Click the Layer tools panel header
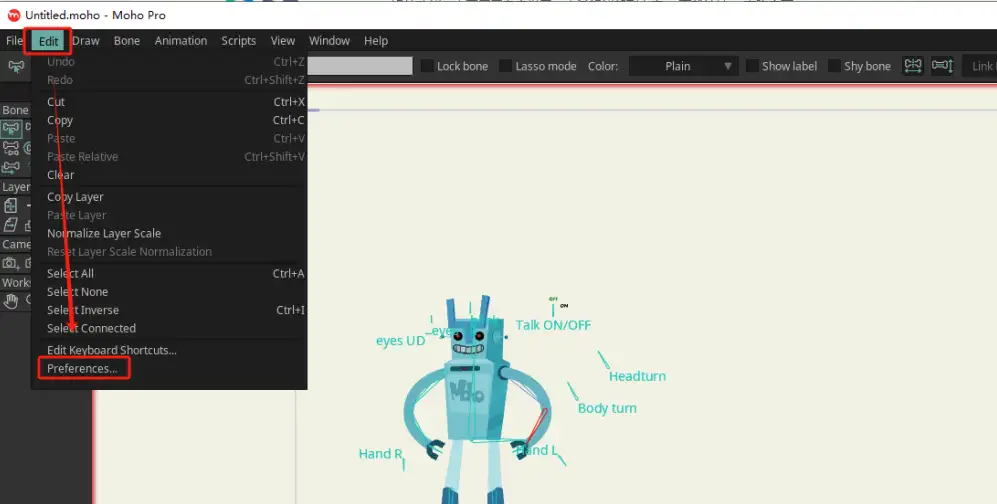The height and width of the screenshot is (504, 997). point(15,187)
